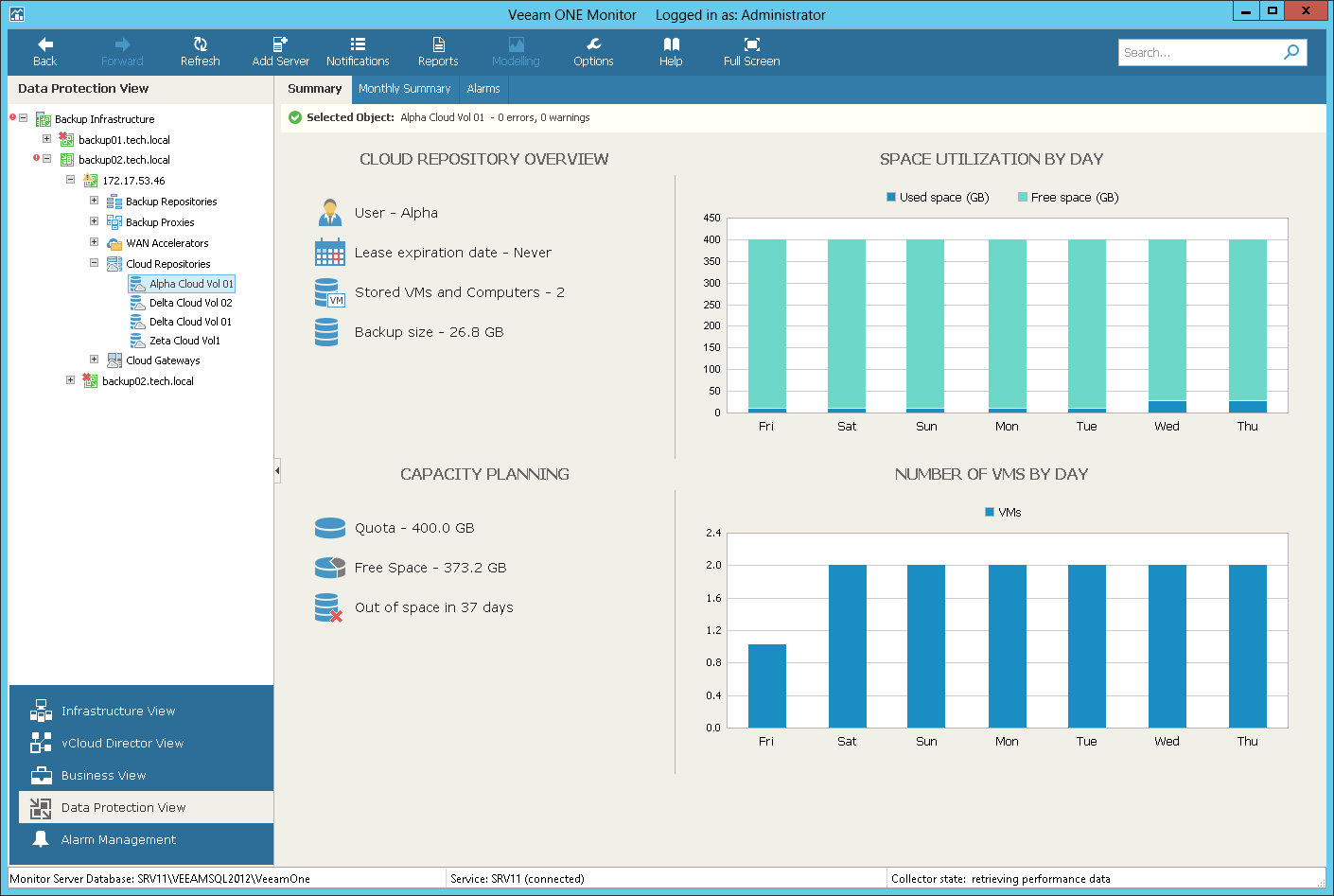Click the Stored VMs database icon
The width and height of the screenshot is (1334, 896).
coord(329,292)
